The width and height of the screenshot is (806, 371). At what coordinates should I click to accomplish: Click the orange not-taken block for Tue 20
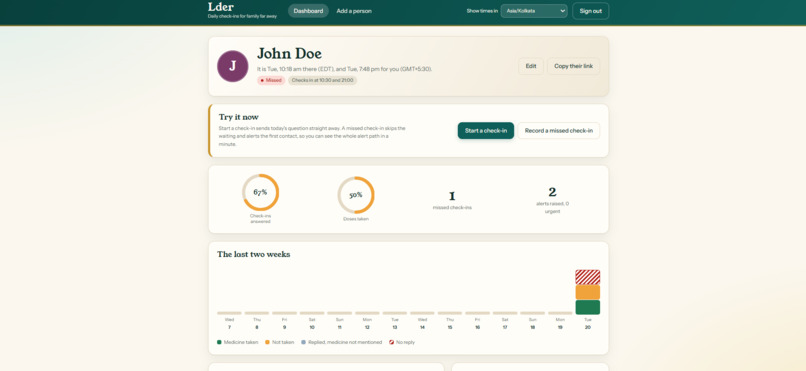(588, 292)
